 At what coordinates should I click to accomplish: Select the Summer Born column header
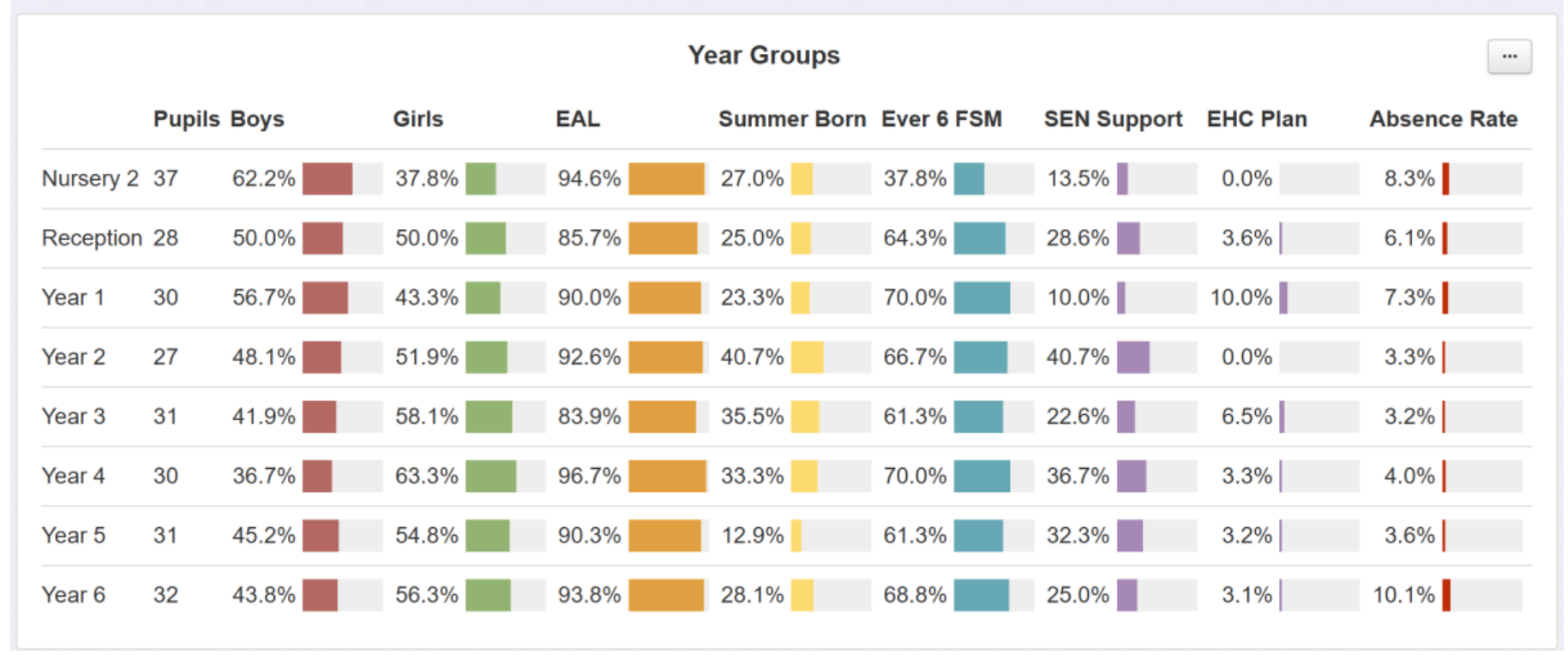791,119
